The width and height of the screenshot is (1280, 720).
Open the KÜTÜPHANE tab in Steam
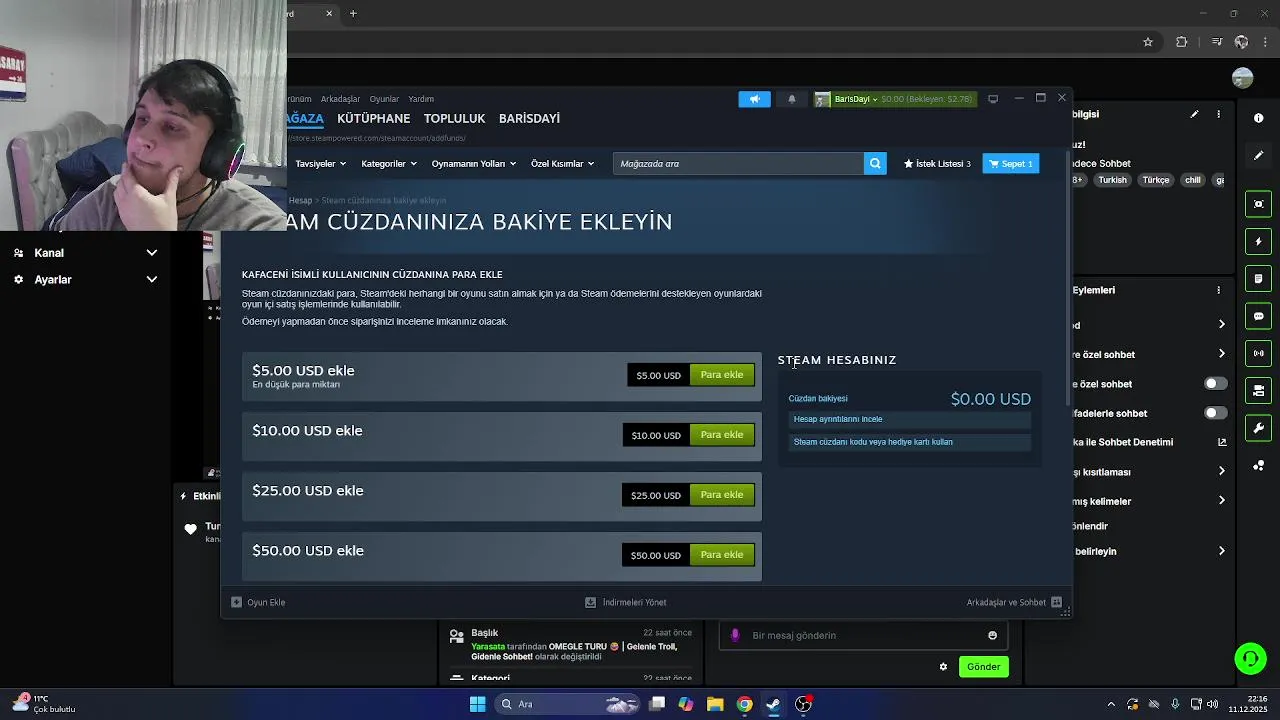coord(373,118)
